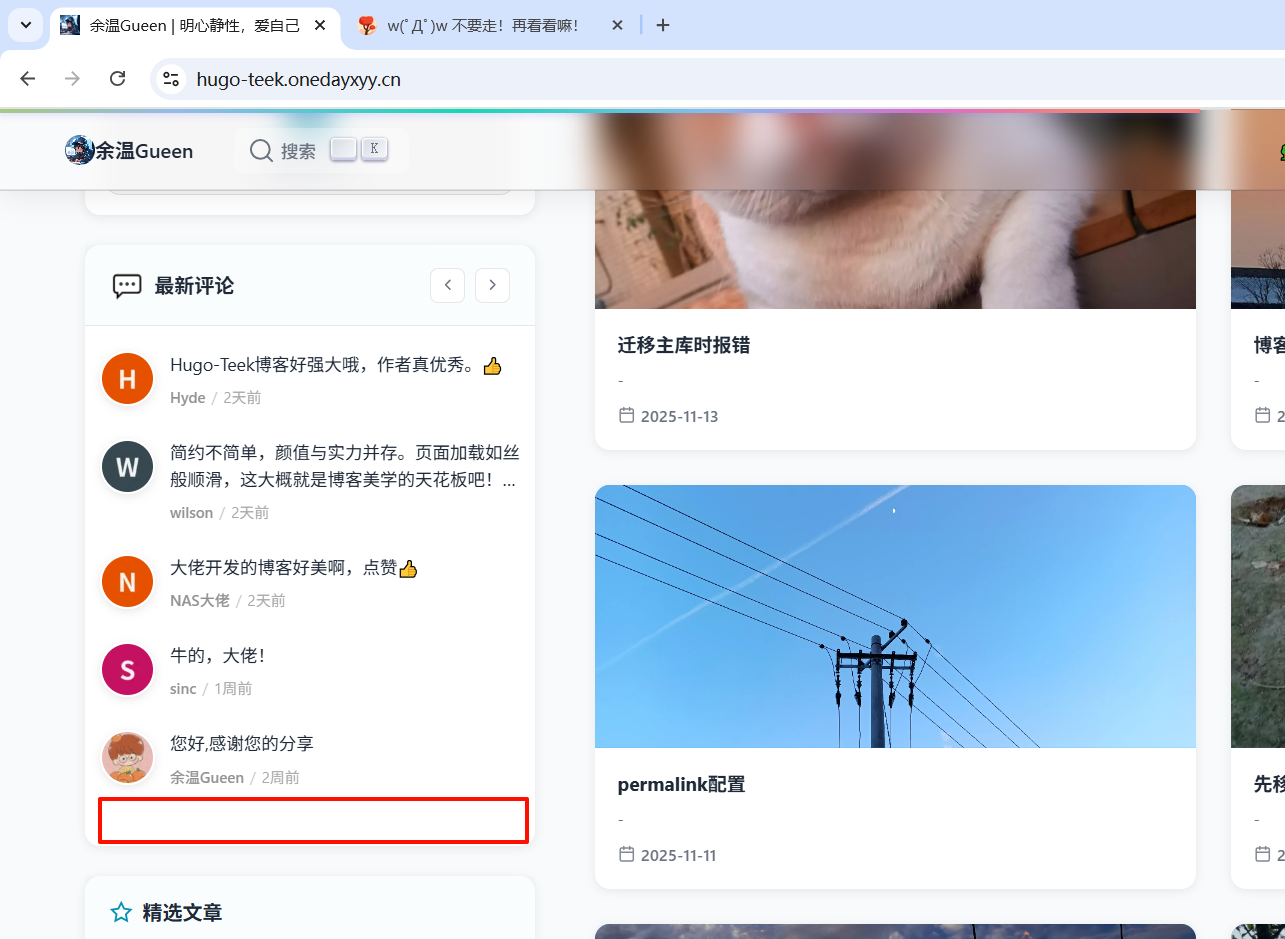Open the 迁移主库时报错 article
Screen dimensions: 1285x939
pos(684,345)
